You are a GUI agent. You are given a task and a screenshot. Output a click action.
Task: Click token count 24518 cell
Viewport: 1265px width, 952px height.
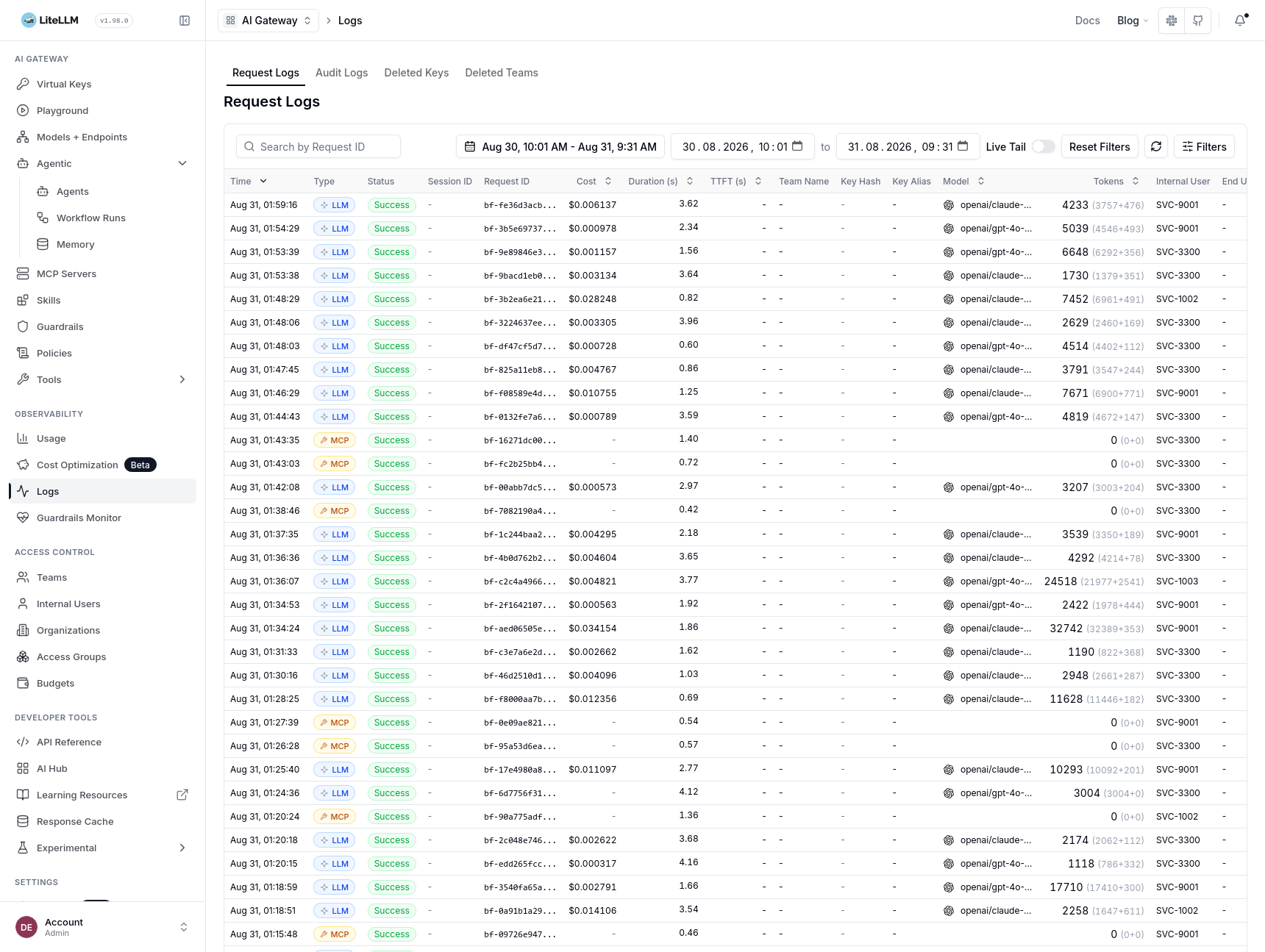[1061, 581]
